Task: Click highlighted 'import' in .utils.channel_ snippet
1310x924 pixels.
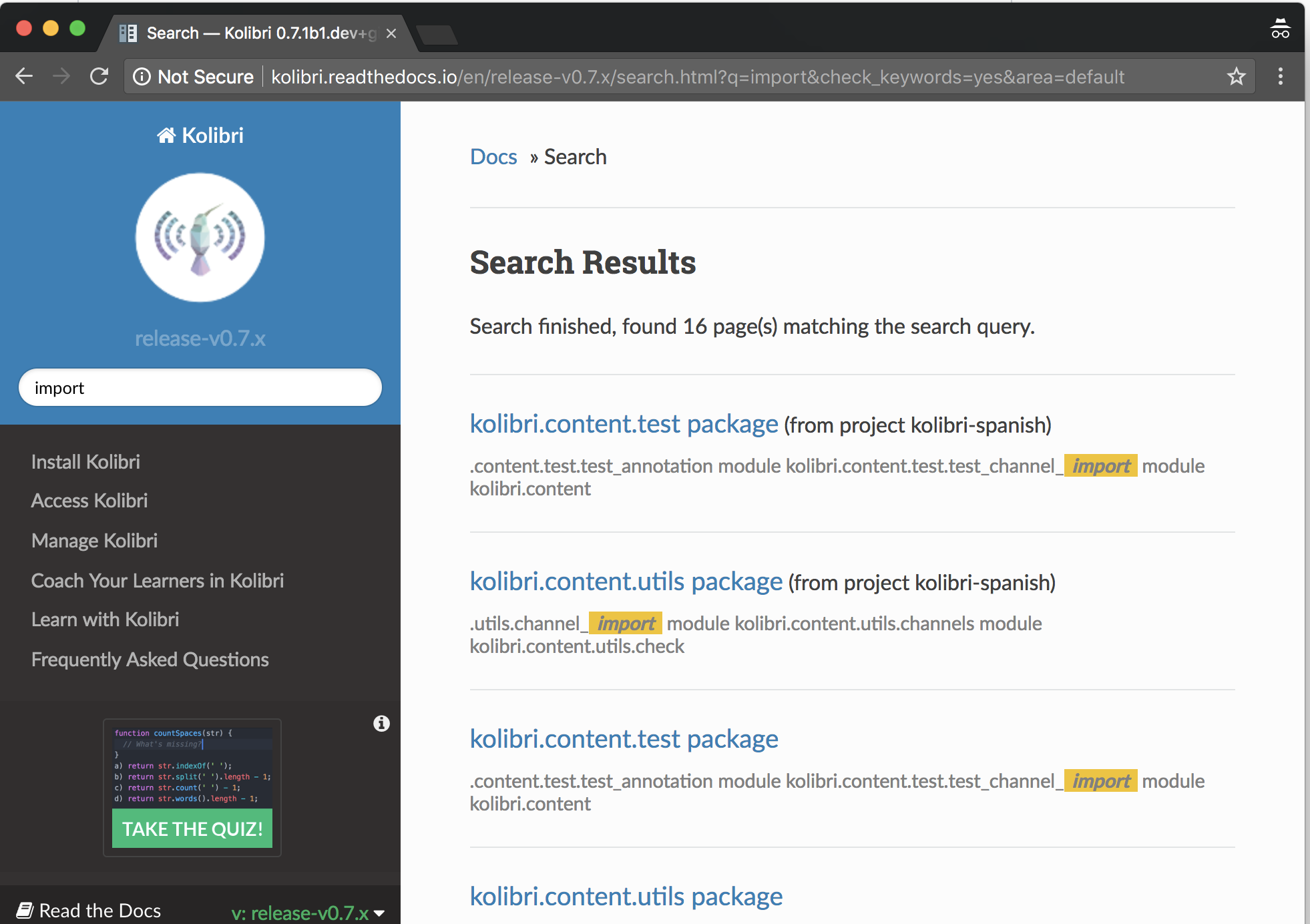Action: pos(626,624)
